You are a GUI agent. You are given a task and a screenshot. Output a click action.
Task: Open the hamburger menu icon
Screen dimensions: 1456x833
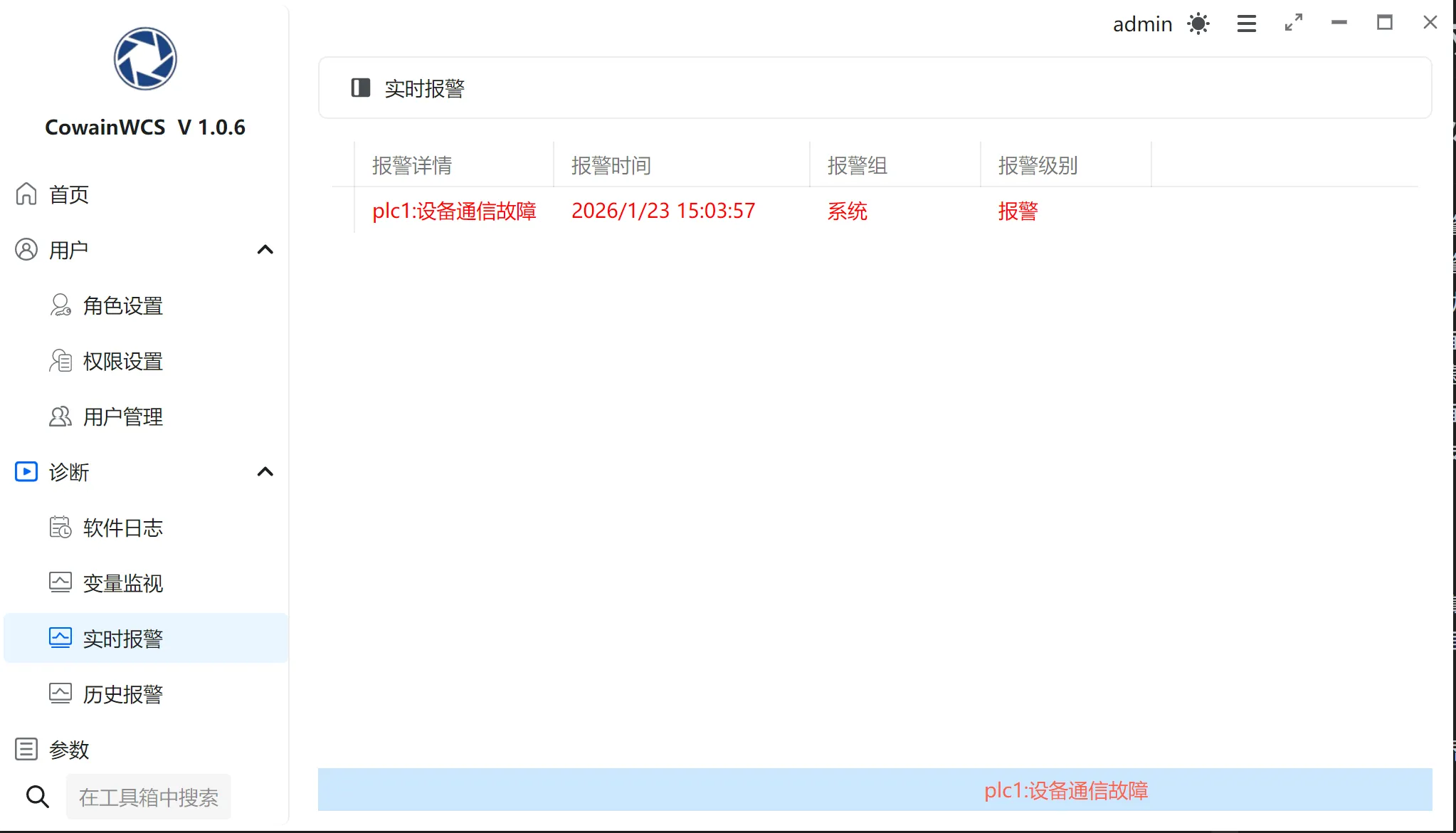(1246, 23)
